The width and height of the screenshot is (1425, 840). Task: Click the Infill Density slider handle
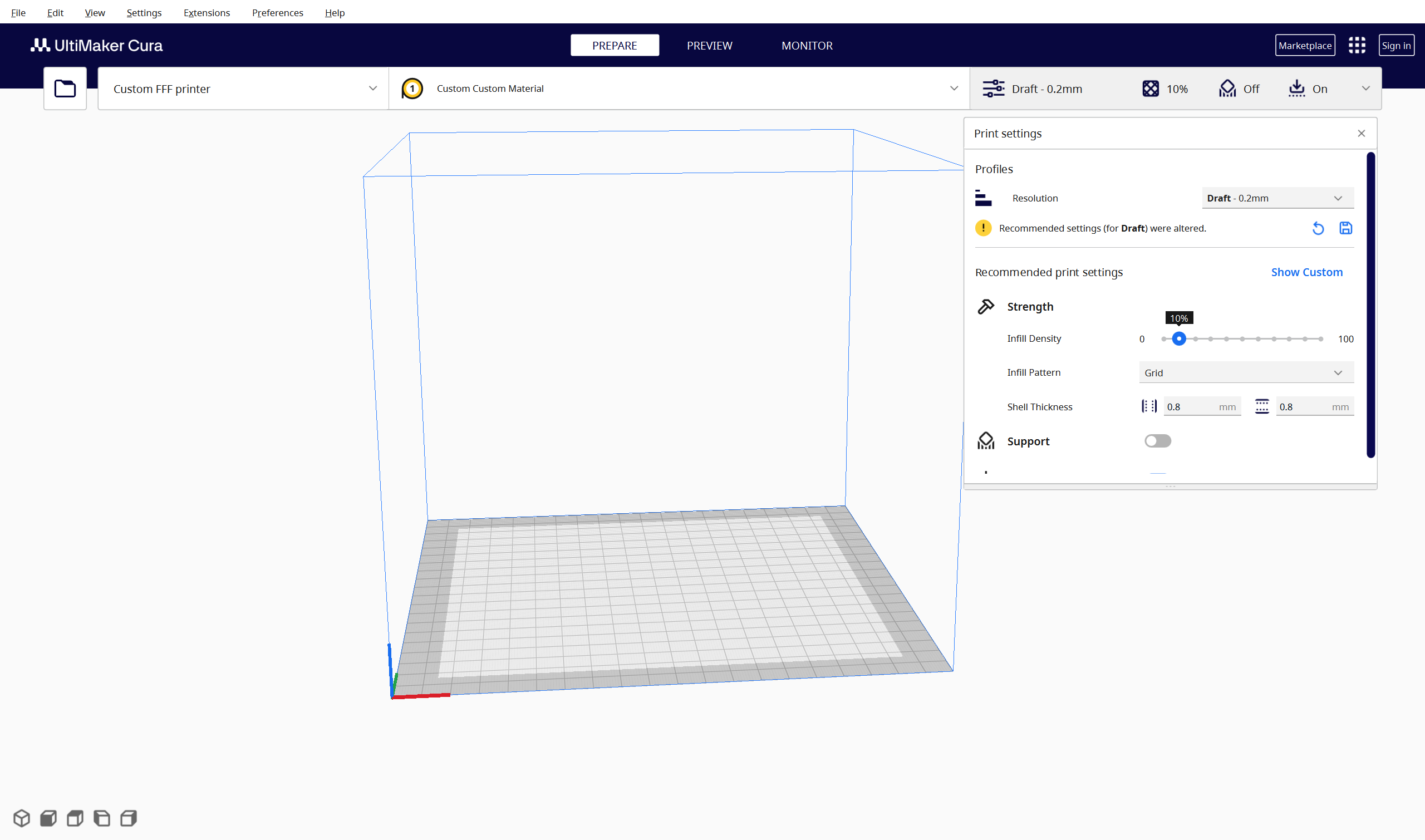pyautogui.click(x=1178, y=338)
